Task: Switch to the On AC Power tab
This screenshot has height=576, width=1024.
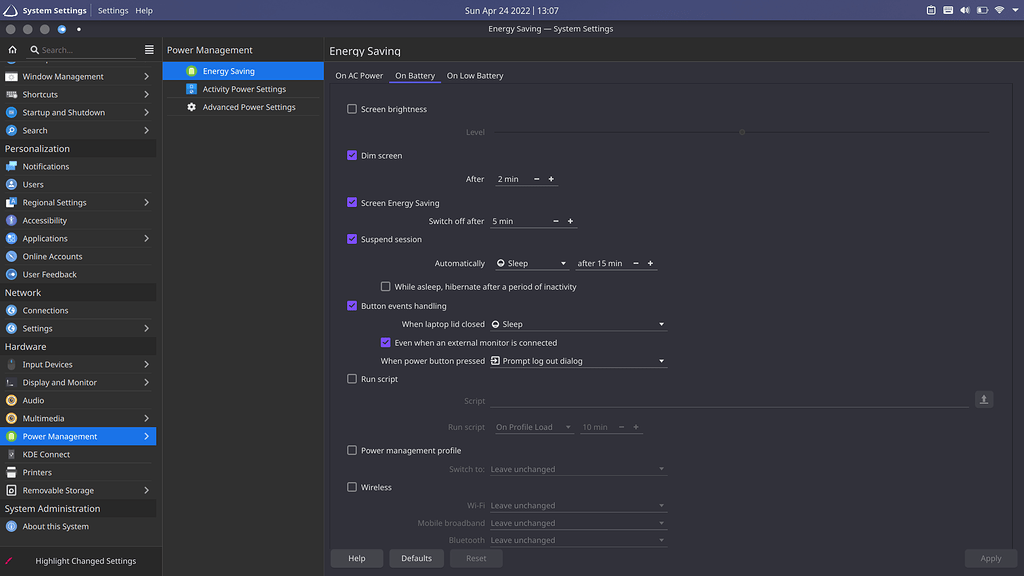Action: click(359, 76)
